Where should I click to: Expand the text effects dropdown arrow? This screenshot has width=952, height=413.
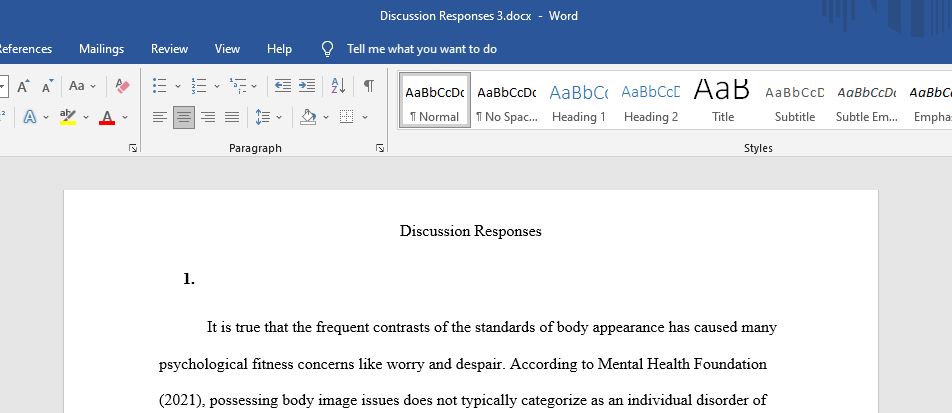click(x=46, y=117)
